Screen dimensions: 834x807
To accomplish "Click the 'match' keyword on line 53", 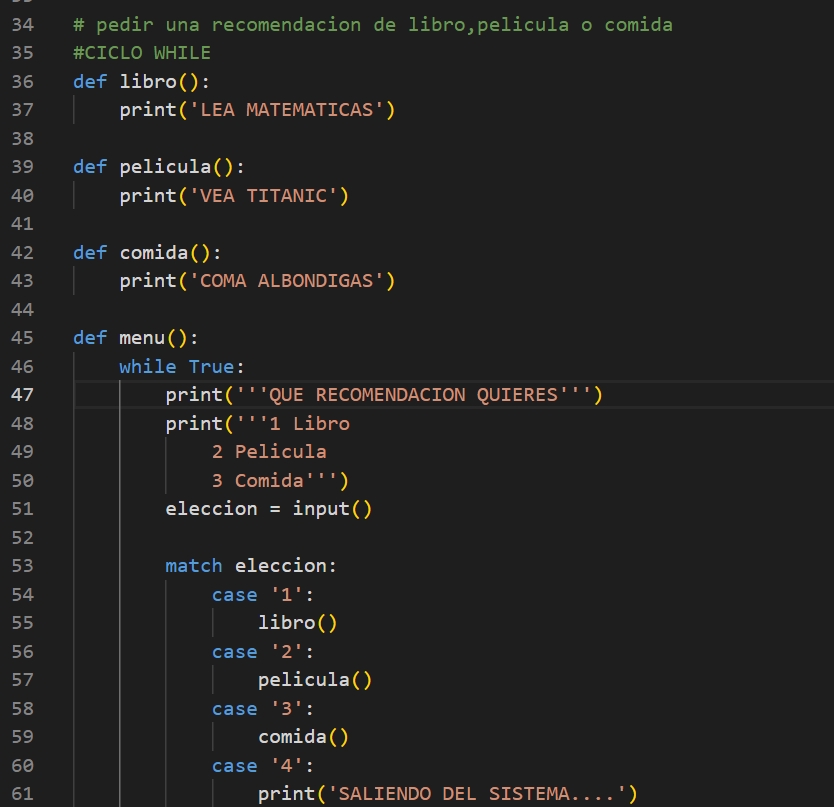I will point(193,566).
